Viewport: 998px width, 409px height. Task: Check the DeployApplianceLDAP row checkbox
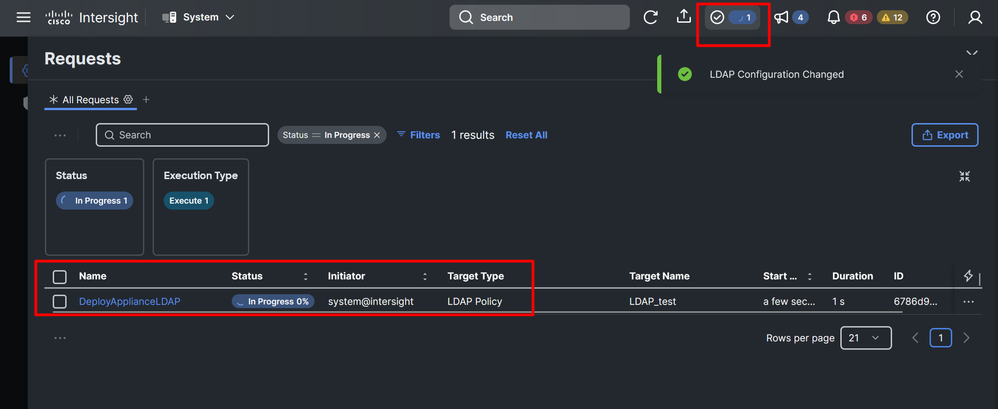pyautogui.click(x=60, y=301)
